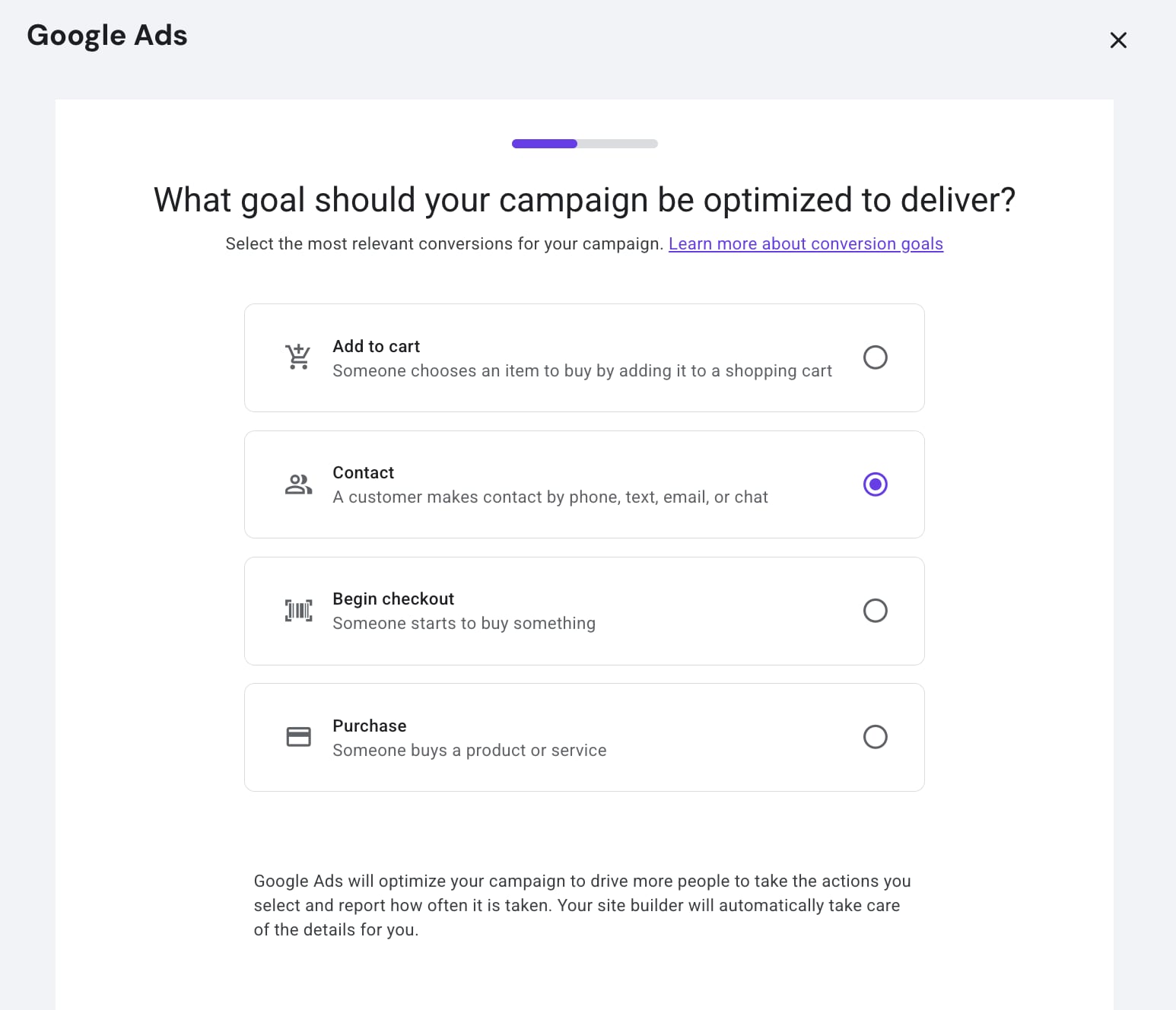Click the gray unfilled progress bar segment
The height and width of the screenshot is (1010, 1176).
click(618, 144)
